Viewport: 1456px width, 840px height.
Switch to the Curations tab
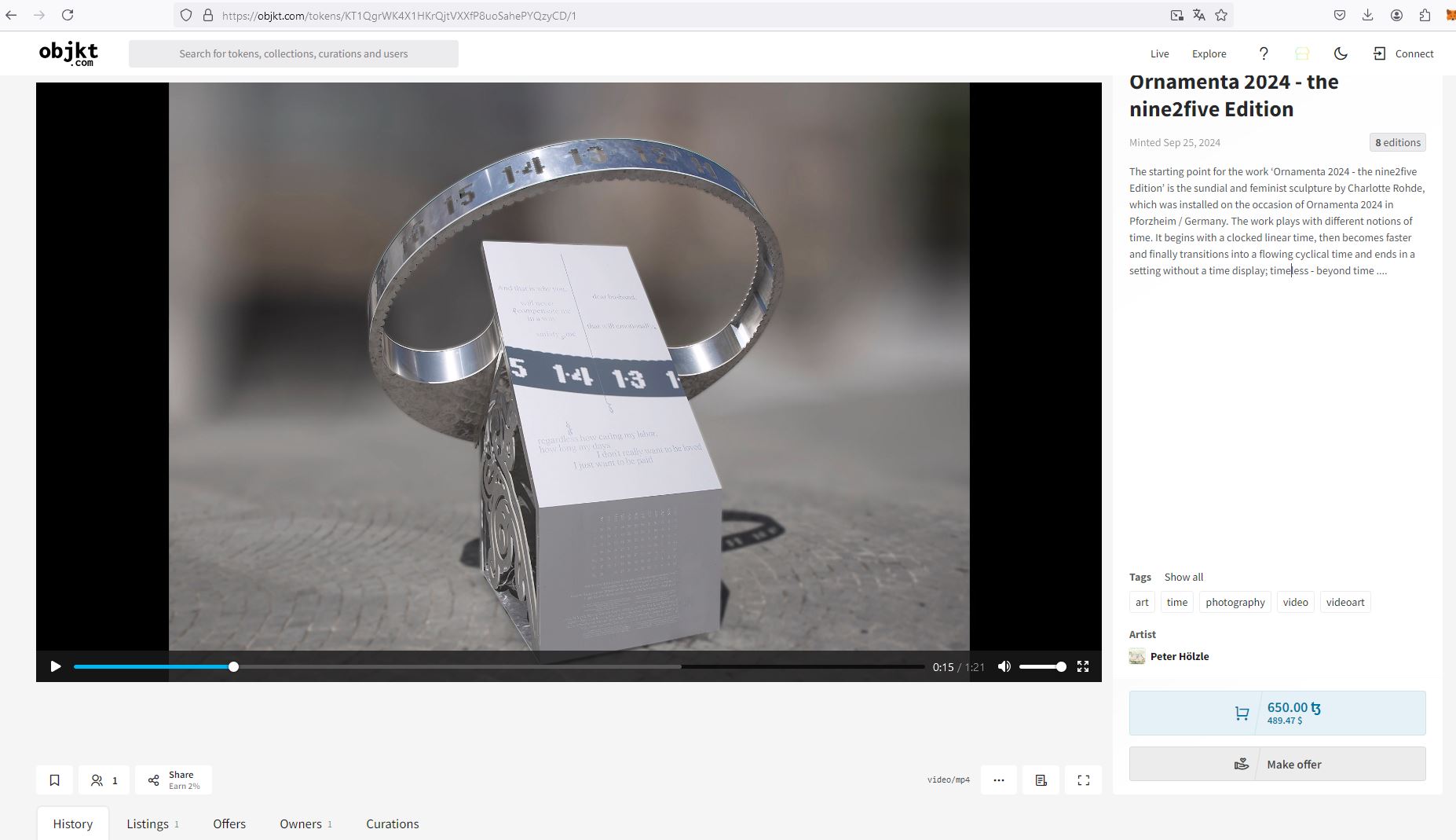pos(392,823)
